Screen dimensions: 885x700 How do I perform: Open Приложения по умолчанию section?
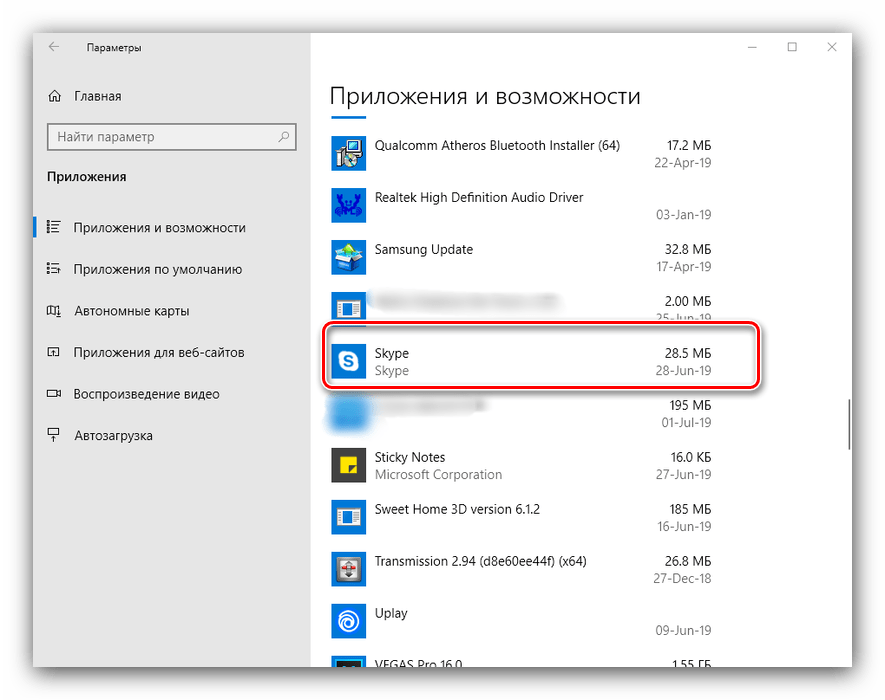pos(157,269)
